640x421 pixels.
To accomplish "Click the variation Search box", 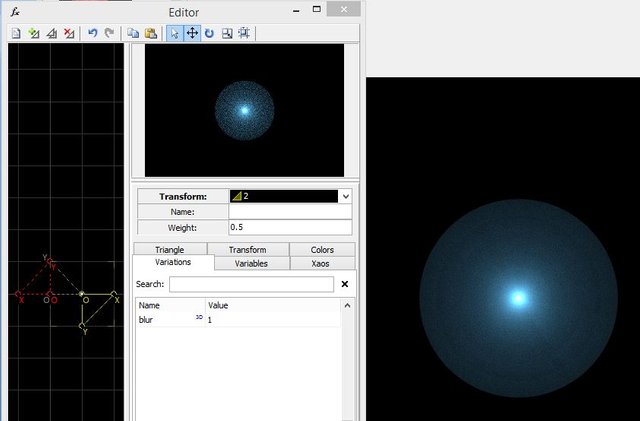I will (x=251, y=284).
